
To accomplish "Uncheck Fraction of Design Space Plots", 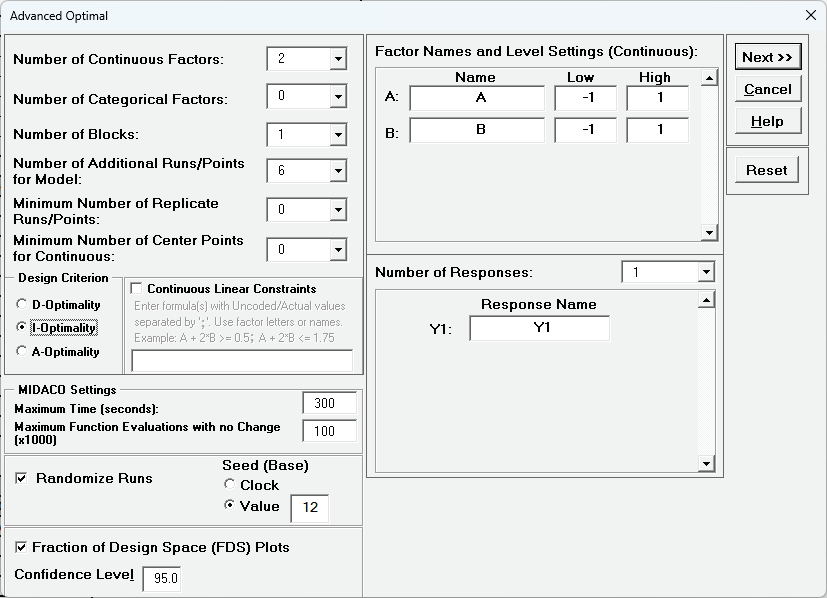I will click(21, 547).
